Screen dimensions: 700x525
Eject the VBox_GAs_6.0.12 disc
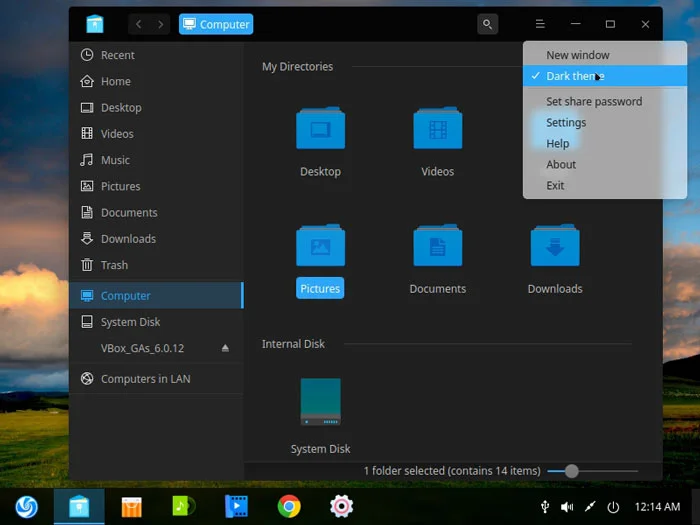click(x=225, y=348)
